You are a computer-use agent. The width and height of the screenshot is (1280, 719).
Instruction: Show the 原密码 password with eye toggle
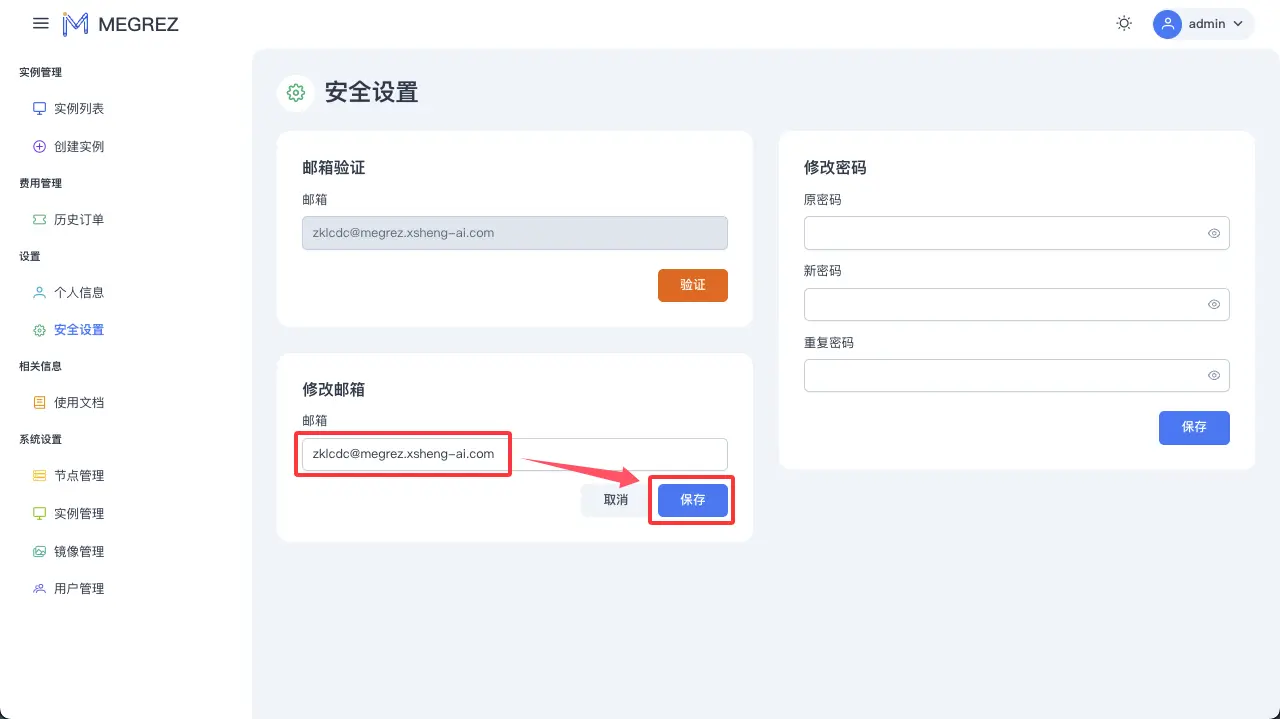[x=1213, y=233]
